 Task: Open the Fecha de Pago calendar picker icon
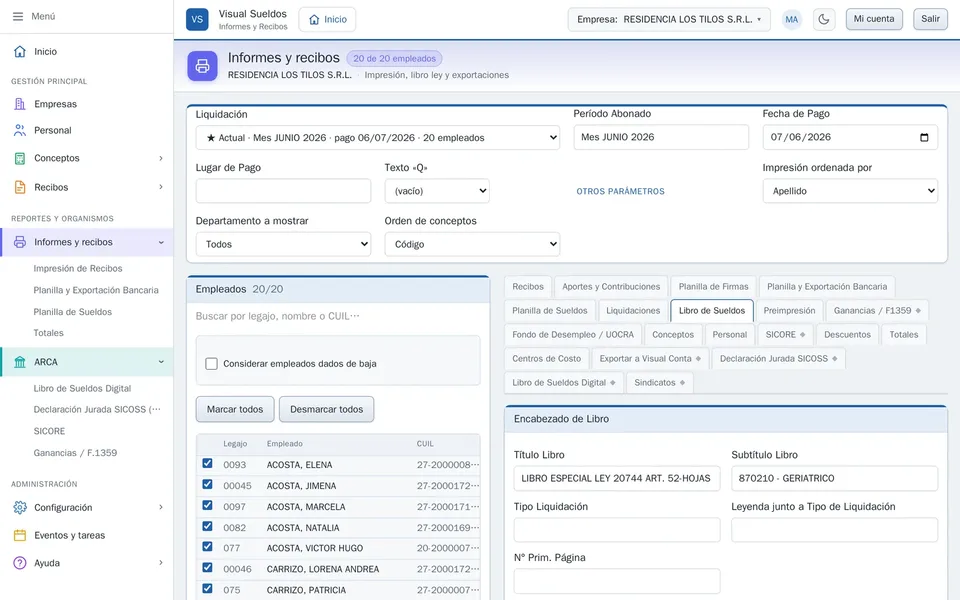[924, 137]
